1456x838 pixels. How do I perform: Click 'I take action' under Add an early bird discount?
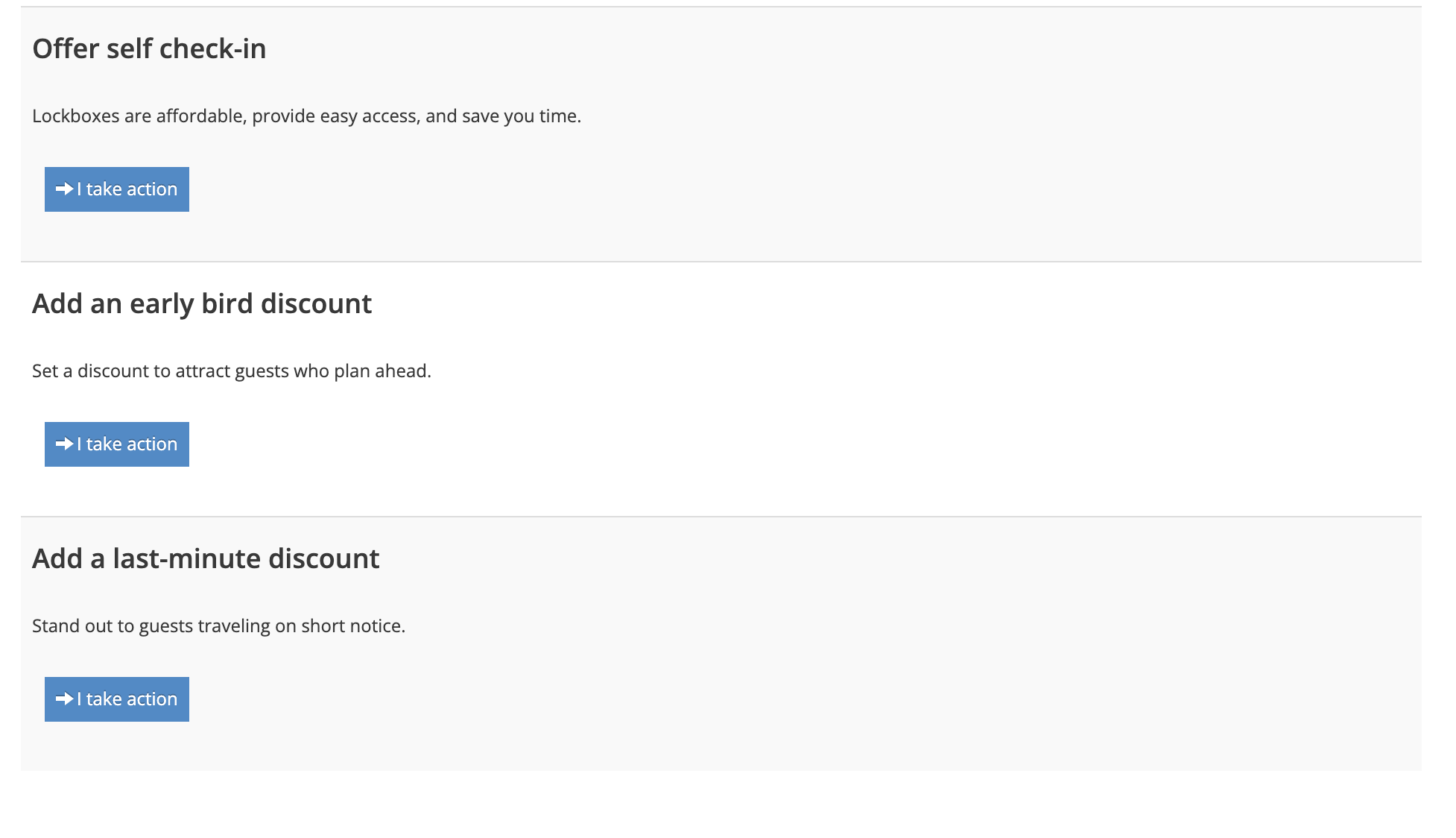116,444
